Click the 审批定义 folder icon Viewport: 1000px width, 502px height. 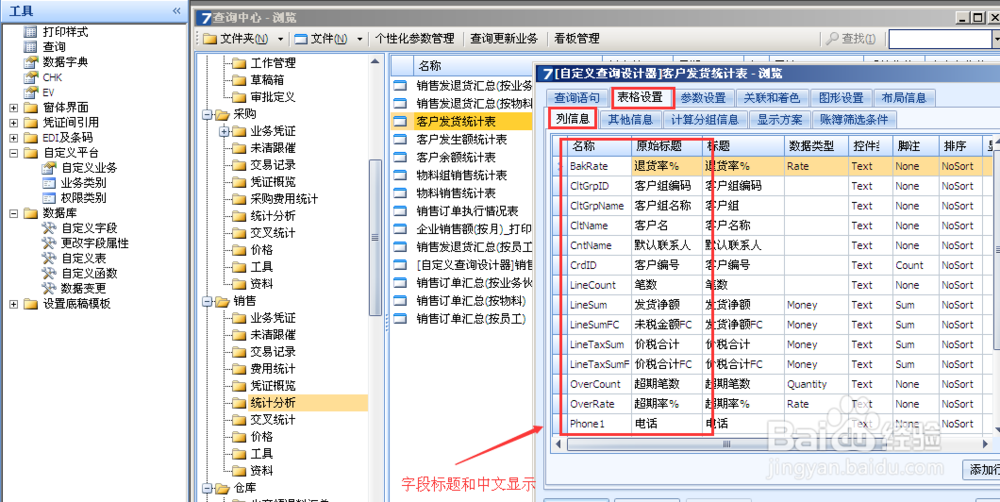(239, 98)
